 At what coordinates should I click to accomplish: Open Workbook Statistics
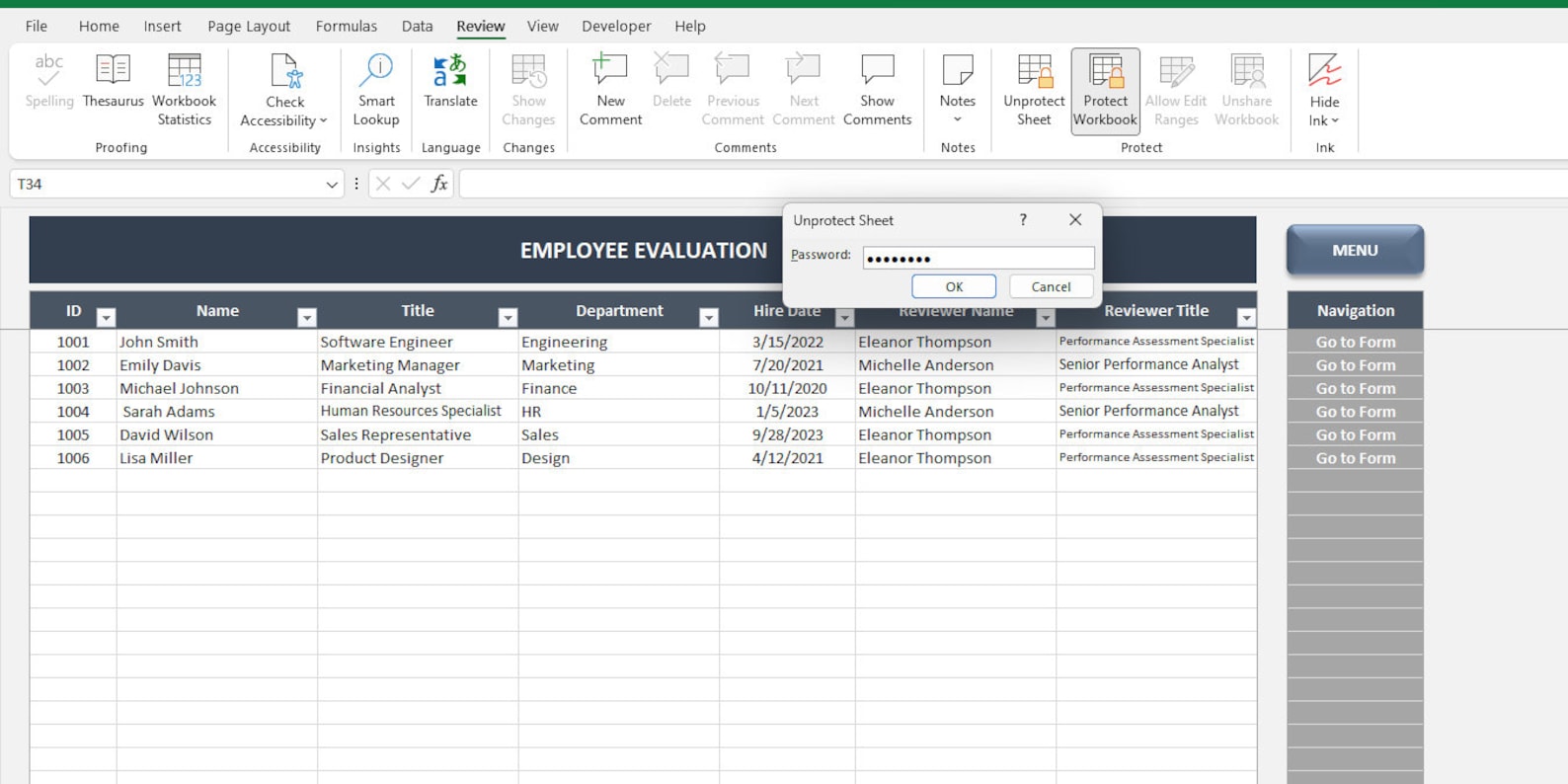(x=184, y=90)
